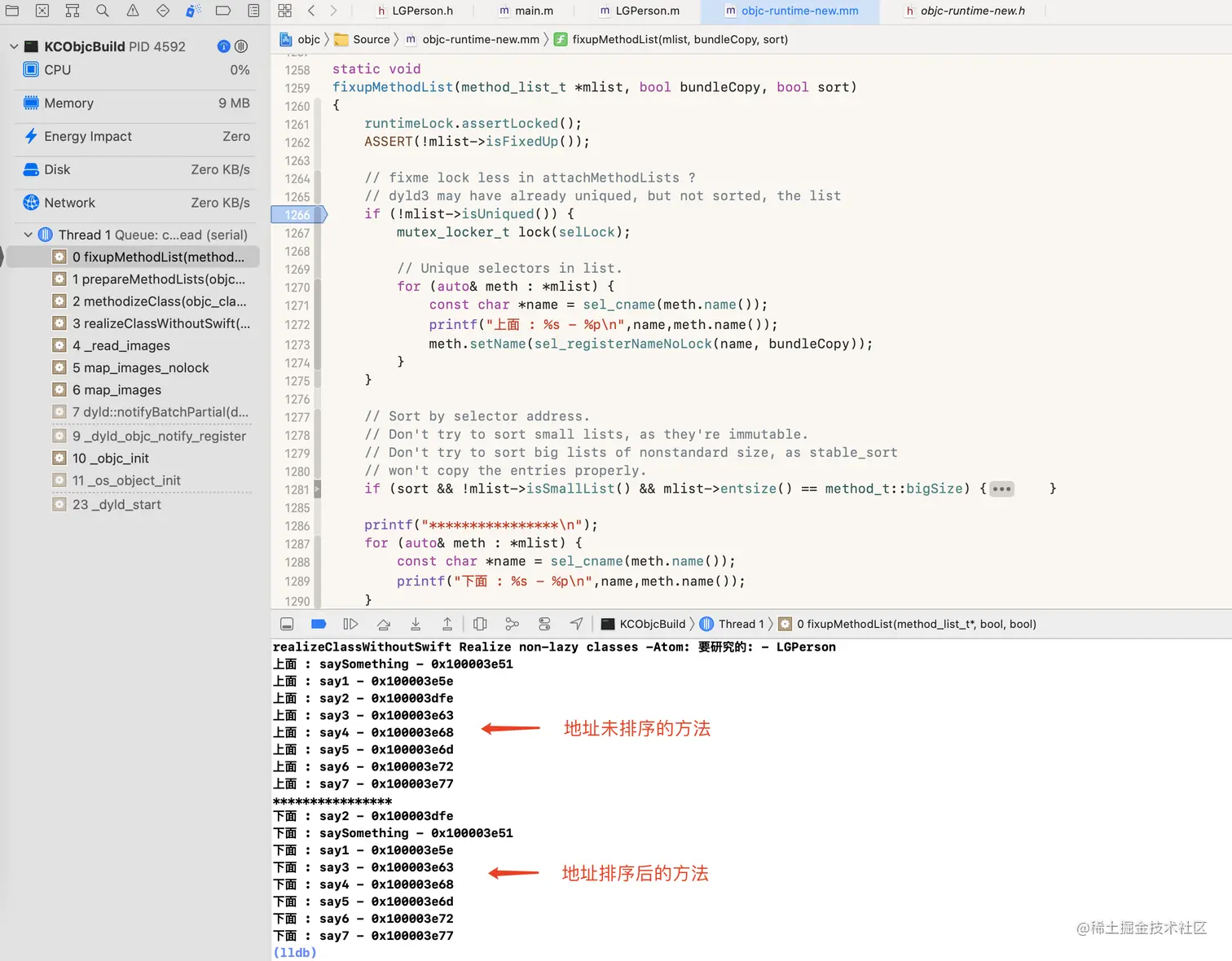Open the Issue navigator warning icon
Viewport: 1232px width, 961px height.
coord(133,11)
